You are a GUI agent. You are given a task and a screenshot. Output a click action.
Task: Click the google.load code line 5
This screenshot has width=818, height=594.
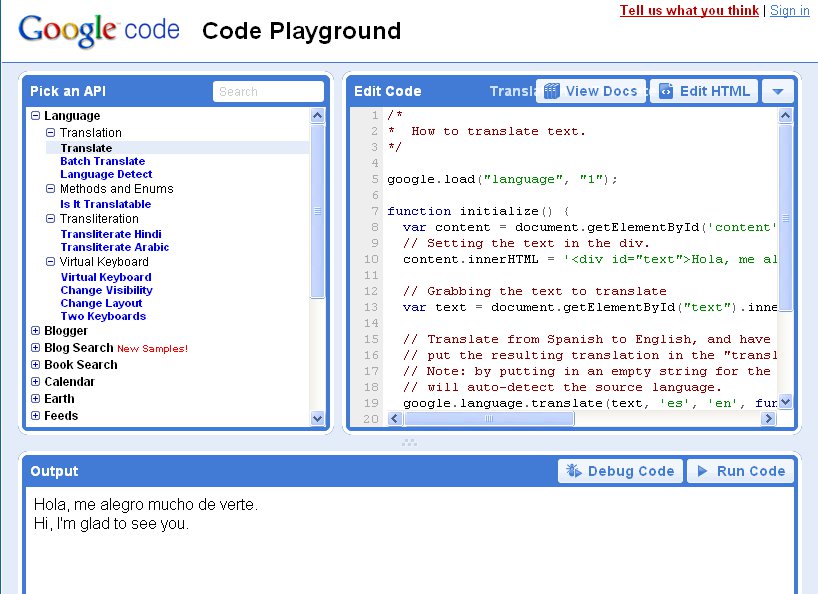pyautogui.click(x=502, y=179)
